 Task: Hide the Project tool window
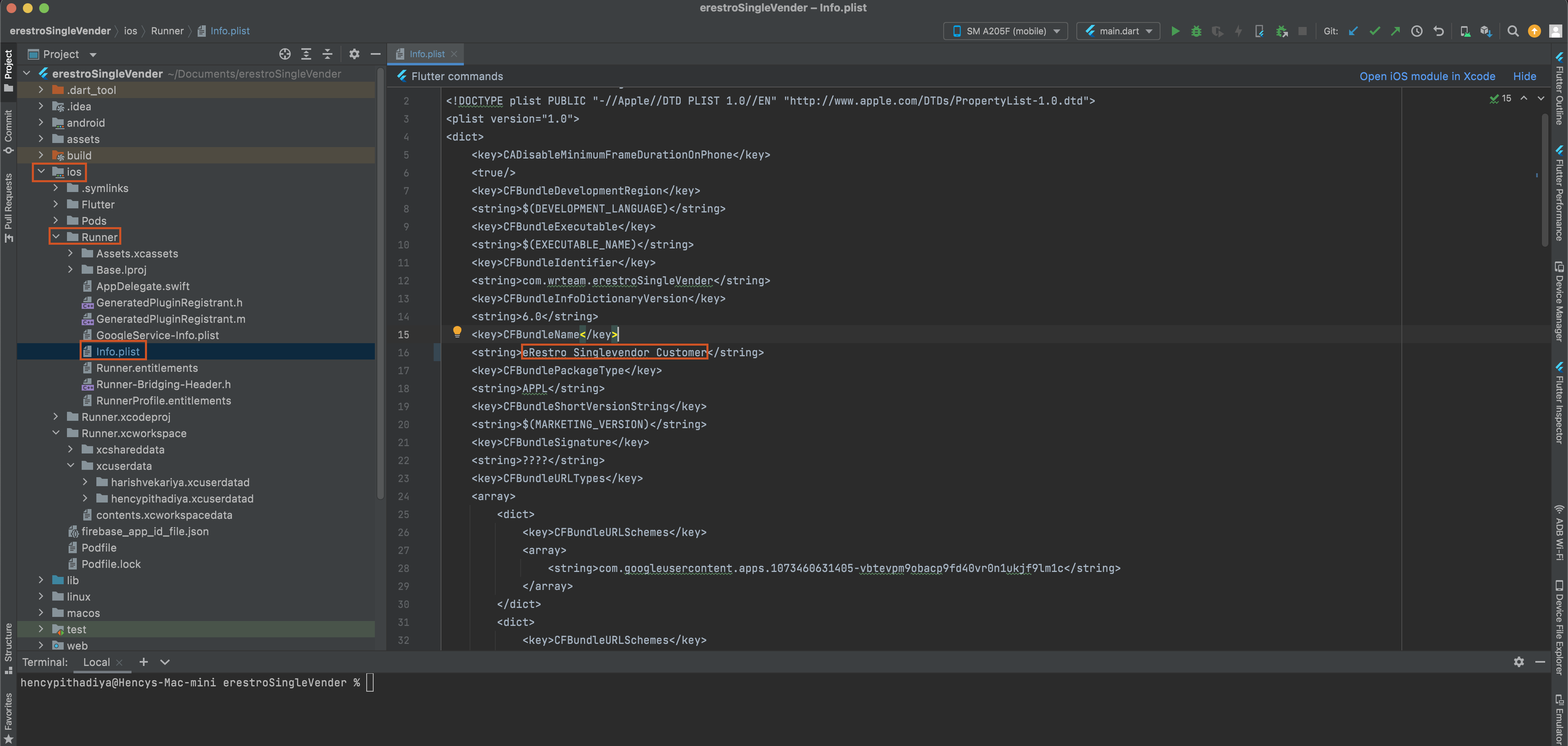click(376, 54)
